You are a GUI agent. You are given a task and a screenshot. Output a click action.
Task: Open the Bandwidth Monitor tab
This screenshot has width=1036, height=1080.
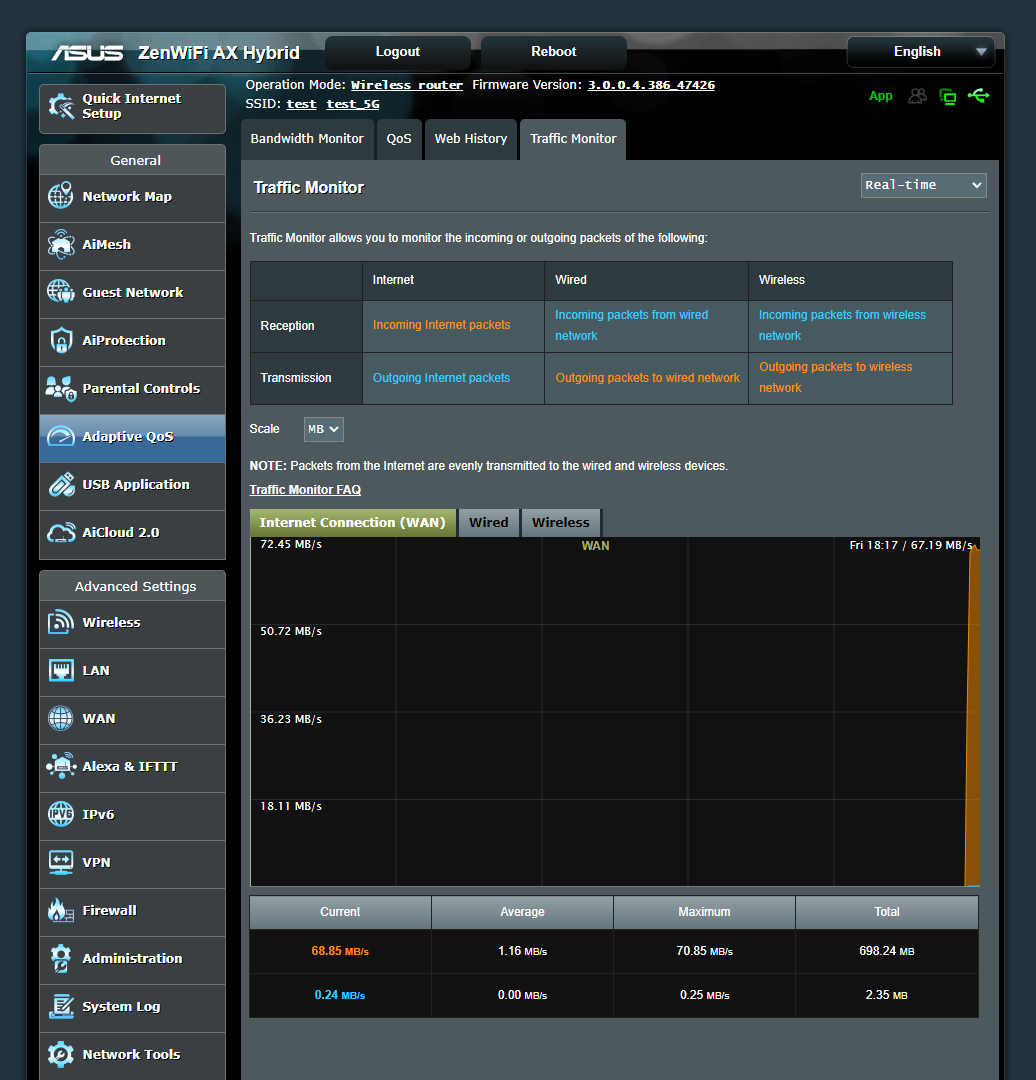pos(307,139)
